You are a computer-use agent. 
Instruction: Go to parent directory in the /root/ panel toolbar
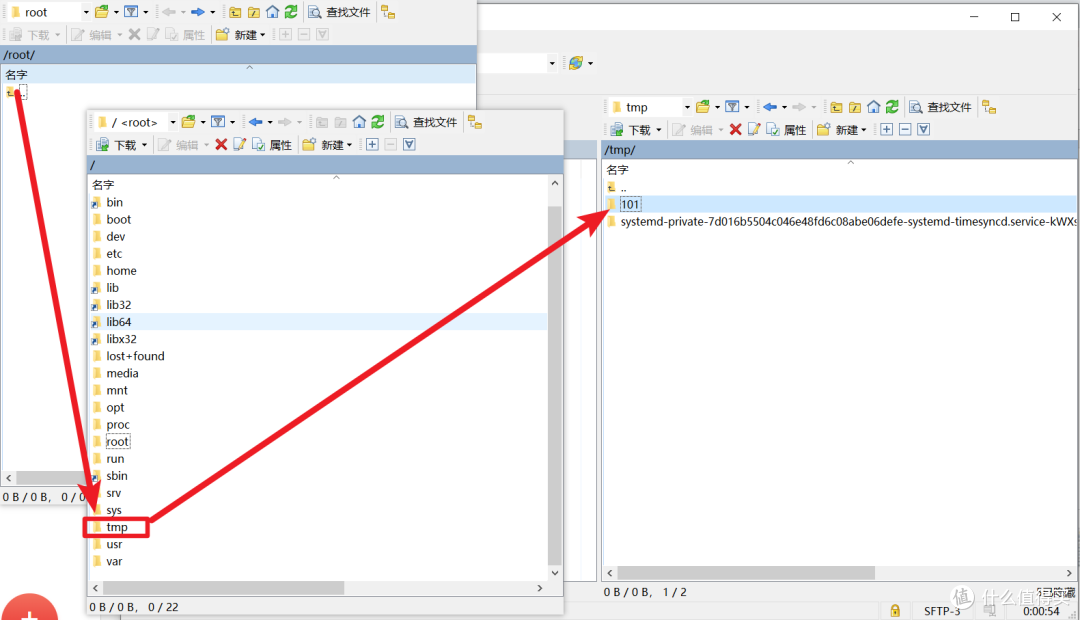(x=235, y=12)
